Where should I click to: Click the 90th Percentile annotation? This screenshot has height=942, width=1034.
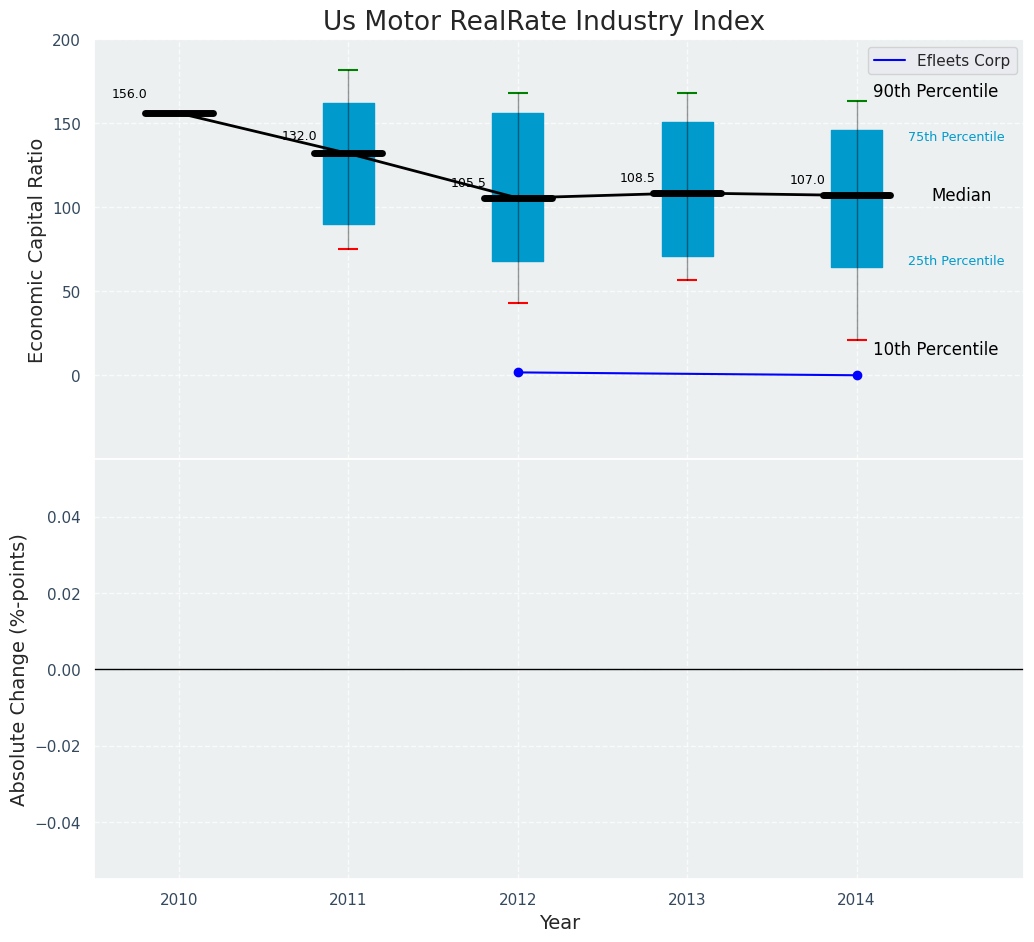coord(935,91)
